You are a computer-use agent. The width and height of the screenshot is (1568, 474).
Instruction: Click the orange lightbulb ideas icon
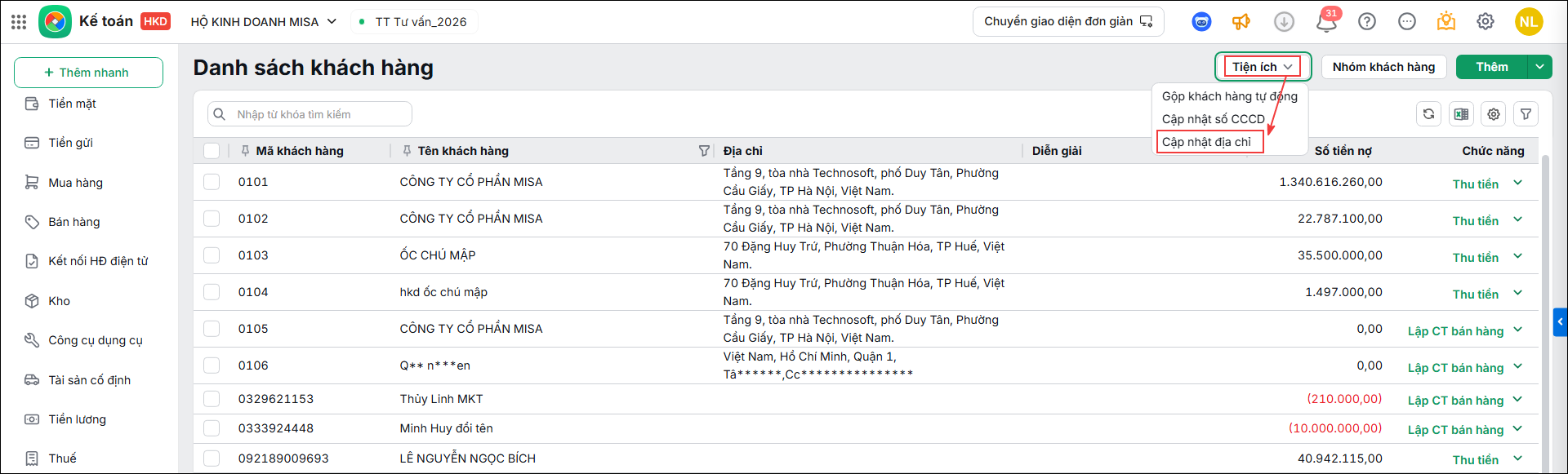(1446, 21)
